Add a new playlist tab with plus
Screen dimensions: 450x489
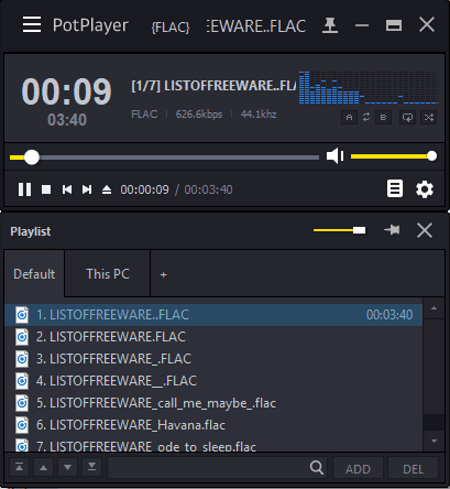[x=163, y=275]
